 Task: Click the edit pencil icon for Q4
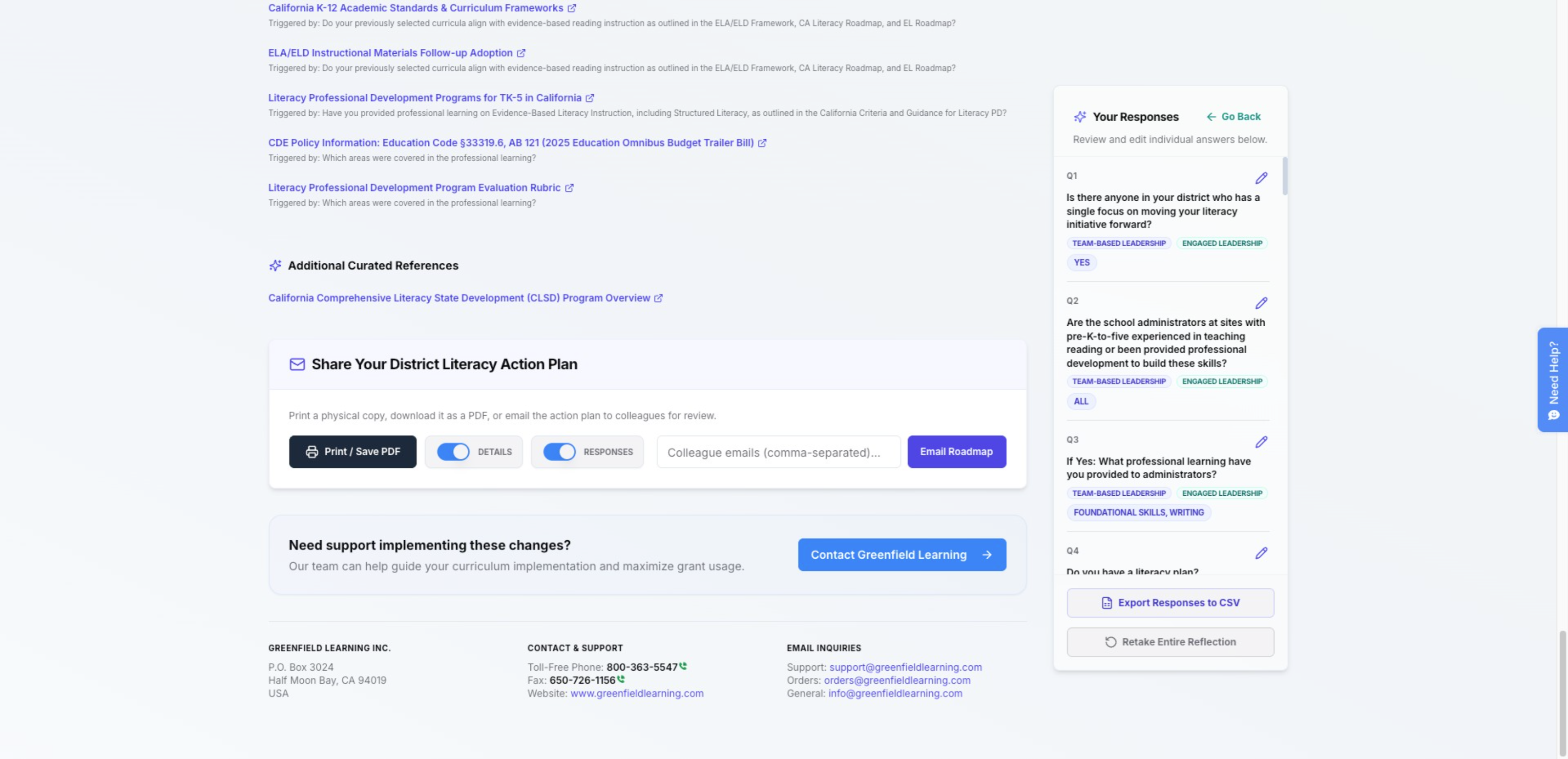tap(1261, 553)
